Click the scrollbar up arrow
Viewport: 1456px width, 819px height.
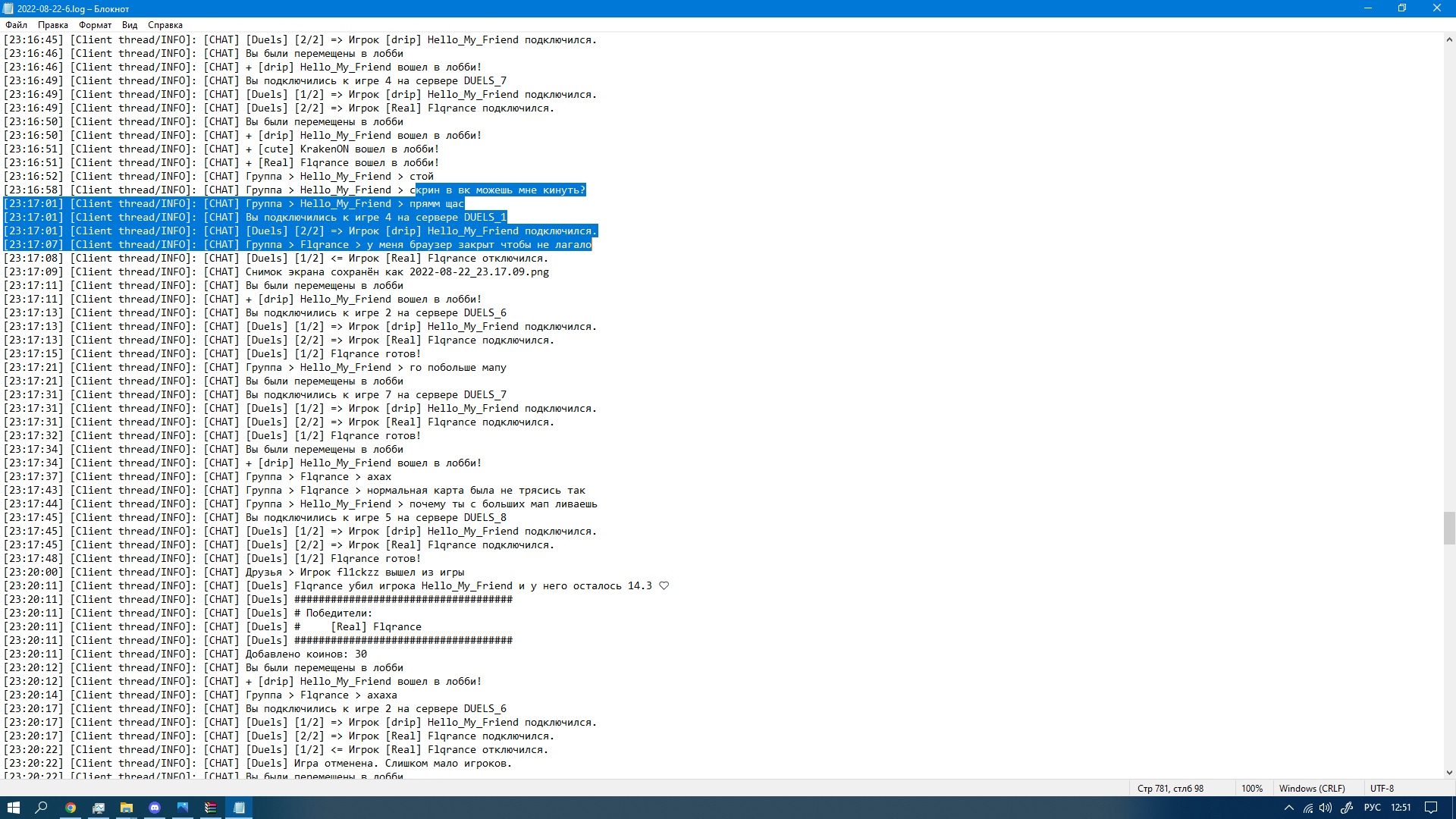pyautogui.click(x=1448, y=39)
